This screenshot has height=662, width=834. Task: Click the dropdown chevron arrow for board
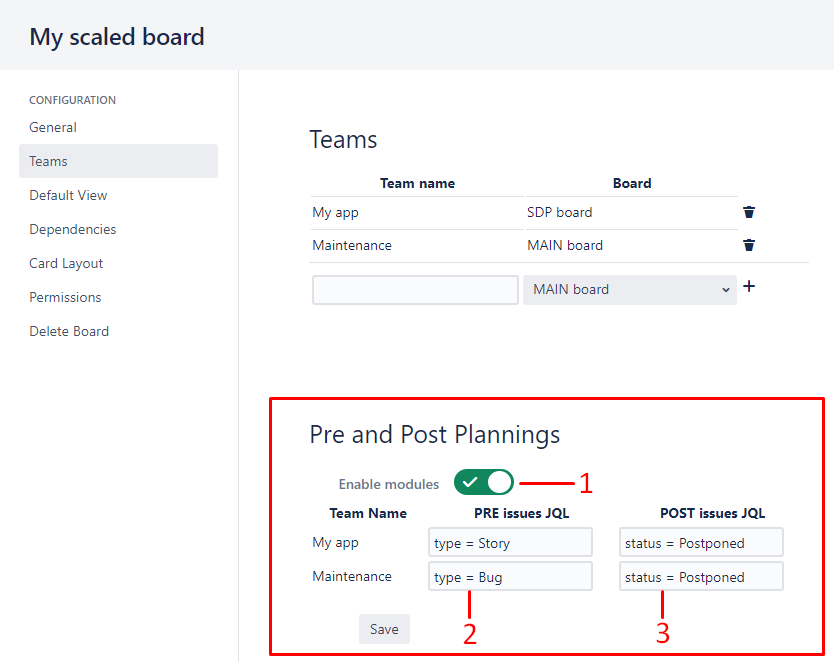click(x=725, y=290)
